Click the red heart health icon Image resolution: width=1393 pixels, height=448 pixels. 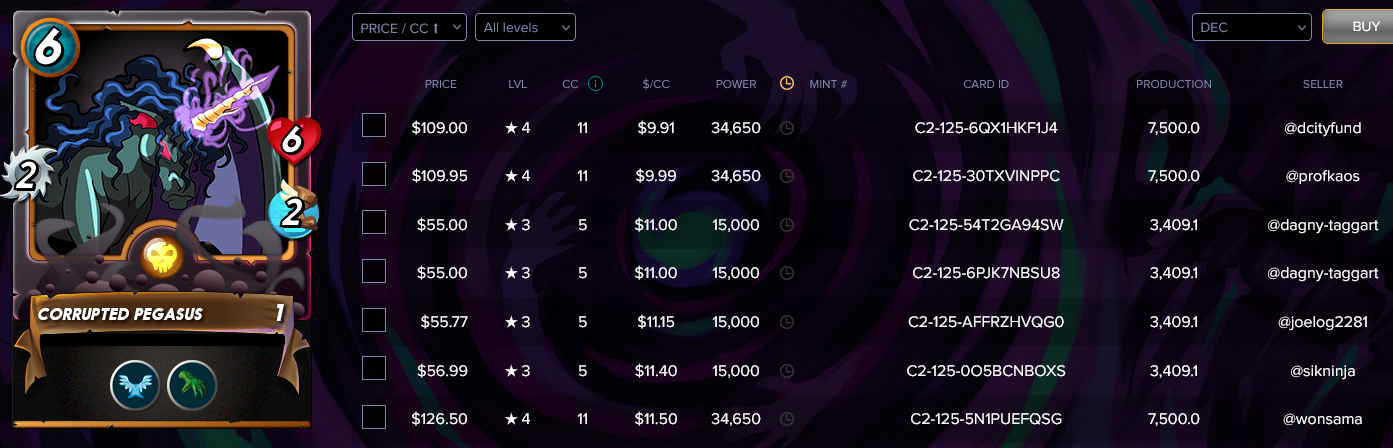click(292, 142)
